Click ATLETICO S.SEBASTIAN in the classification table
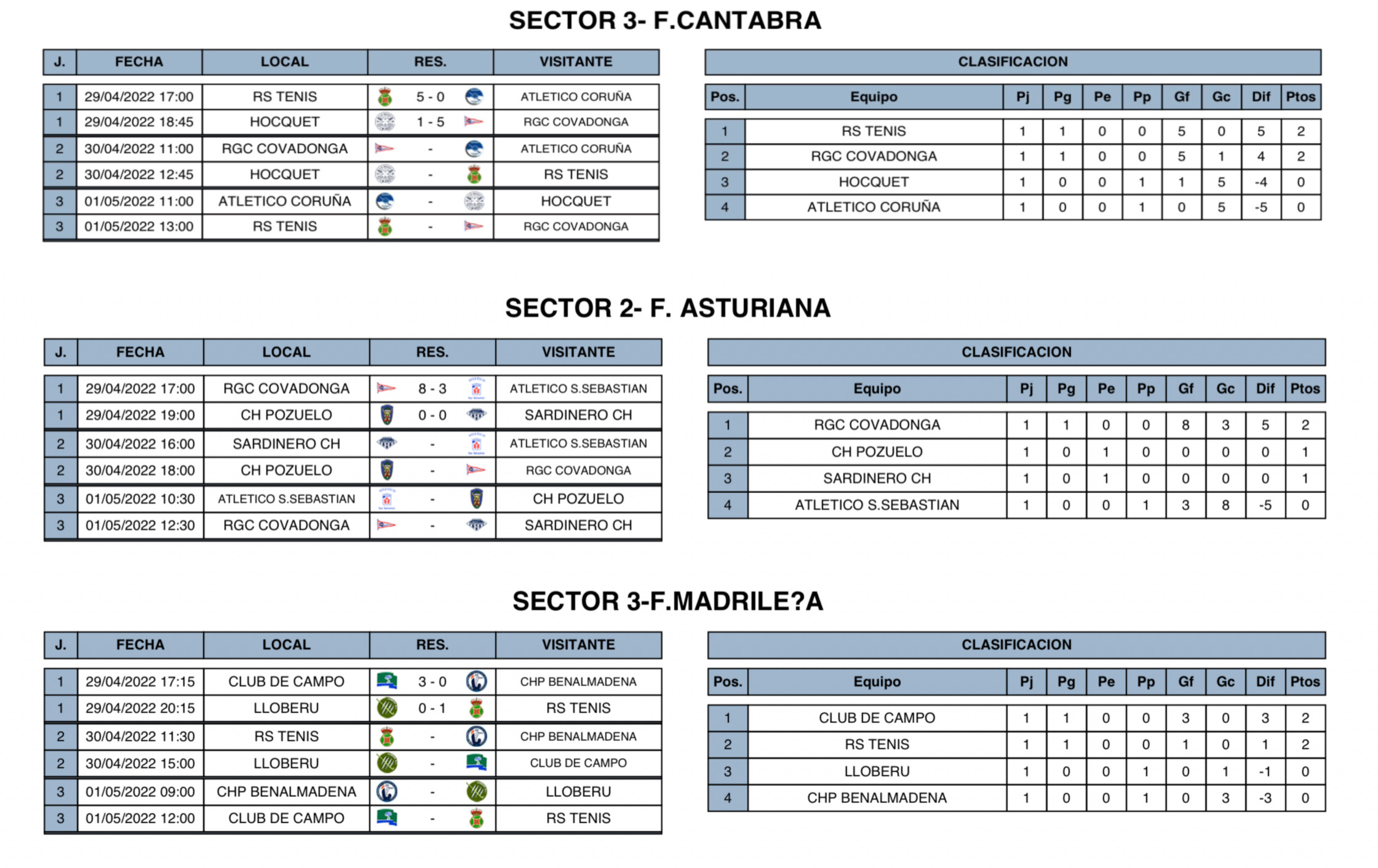Image resolution: width=1378 pixels, height=868 pixels. [877, 505]
